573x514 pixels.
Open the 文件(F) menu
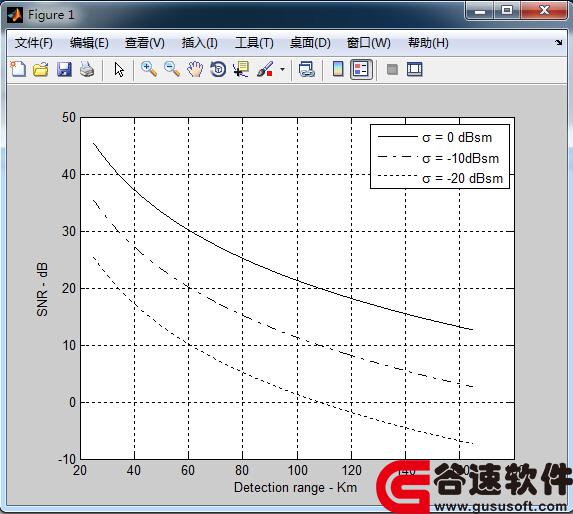pos(34,43)
